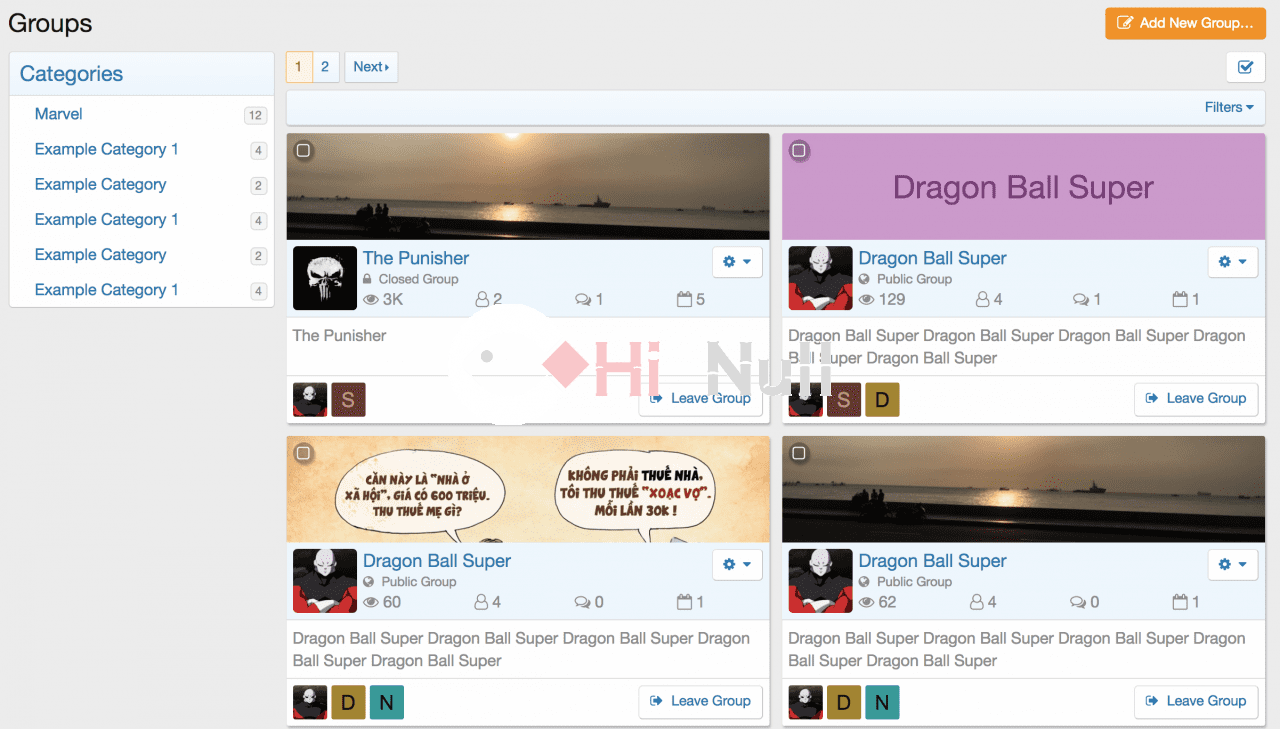Click comments icon on the 62-views group
Image resolution: width=1280 pixels, height=729 pixels.
(1078, 602)
